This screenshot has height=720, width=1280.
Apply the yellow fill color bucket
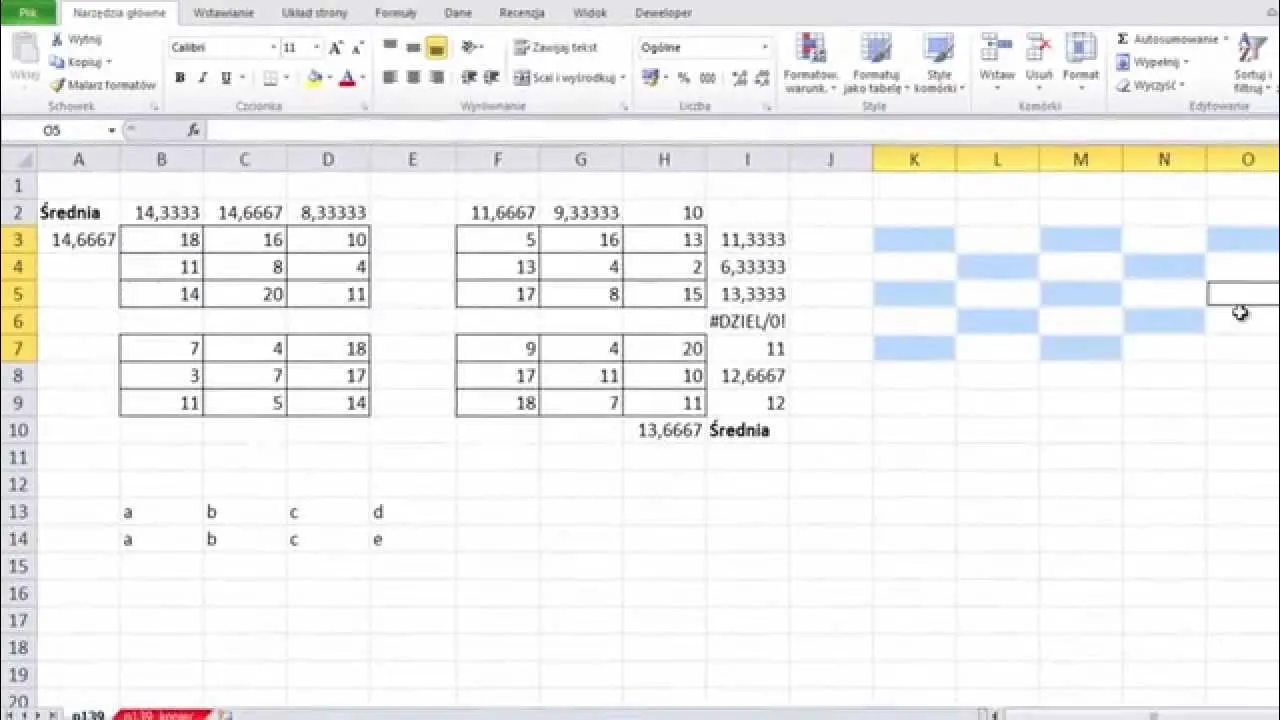[x=315, y=78]
